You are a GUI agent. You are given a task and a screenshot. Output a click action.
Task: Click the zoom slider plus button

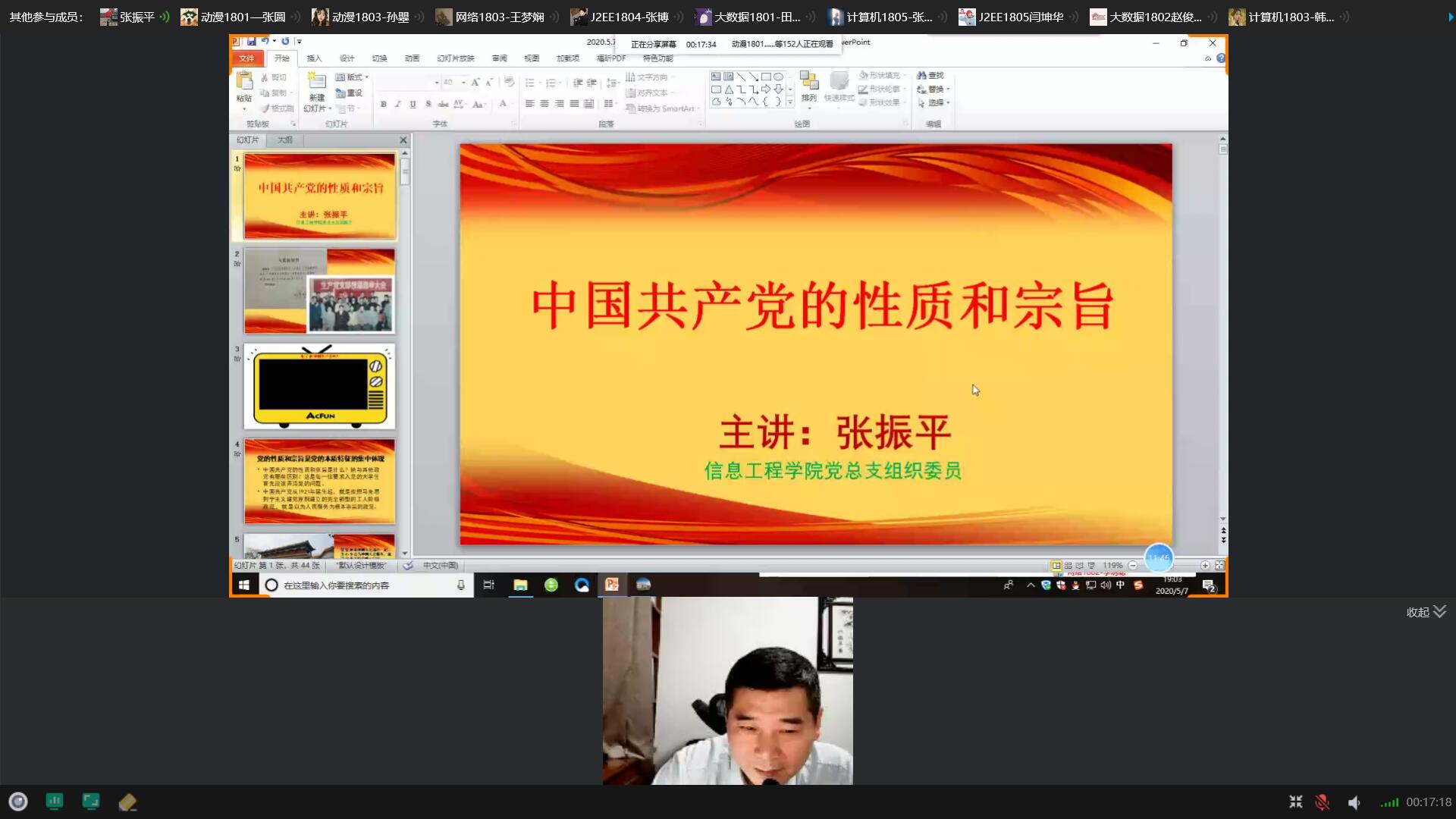(x=1205, y=566)
